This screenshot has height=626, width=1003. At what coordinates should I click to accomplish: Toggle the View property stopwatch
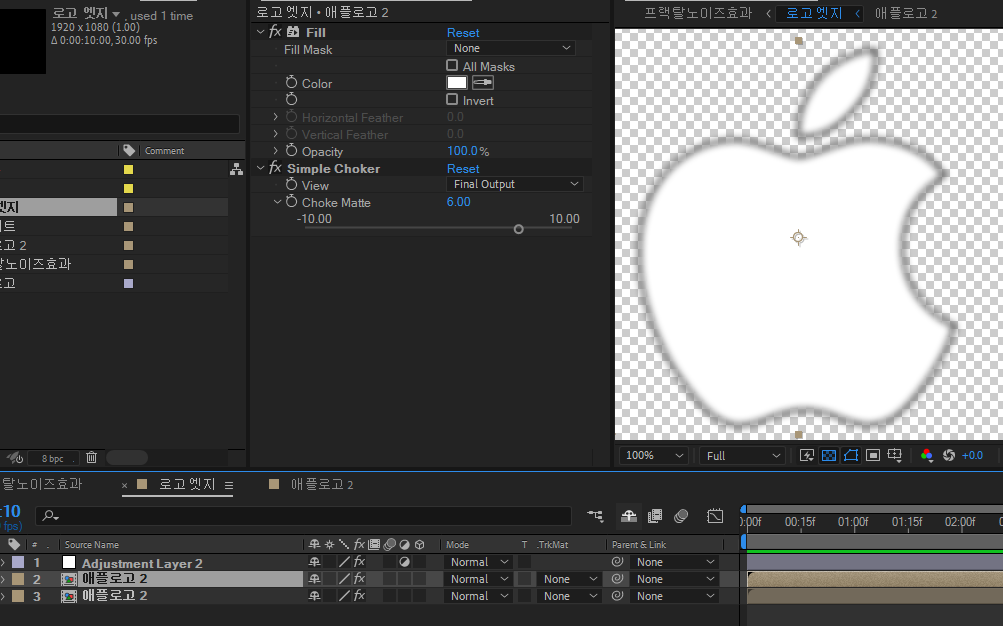292,184
